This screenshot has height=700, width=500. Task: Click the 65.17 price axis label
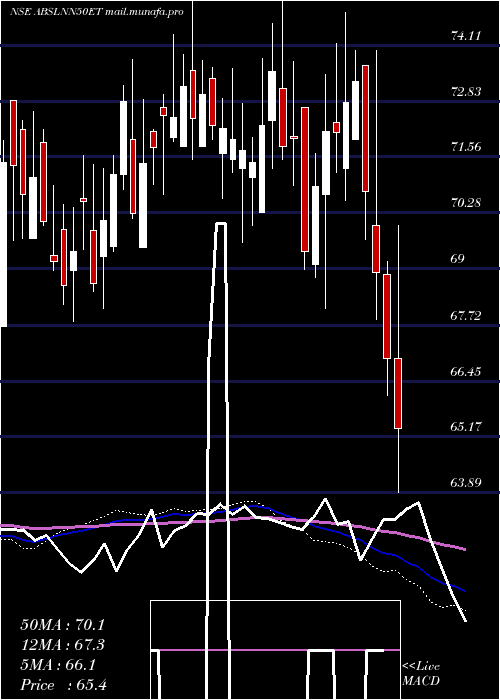[466, 427]
